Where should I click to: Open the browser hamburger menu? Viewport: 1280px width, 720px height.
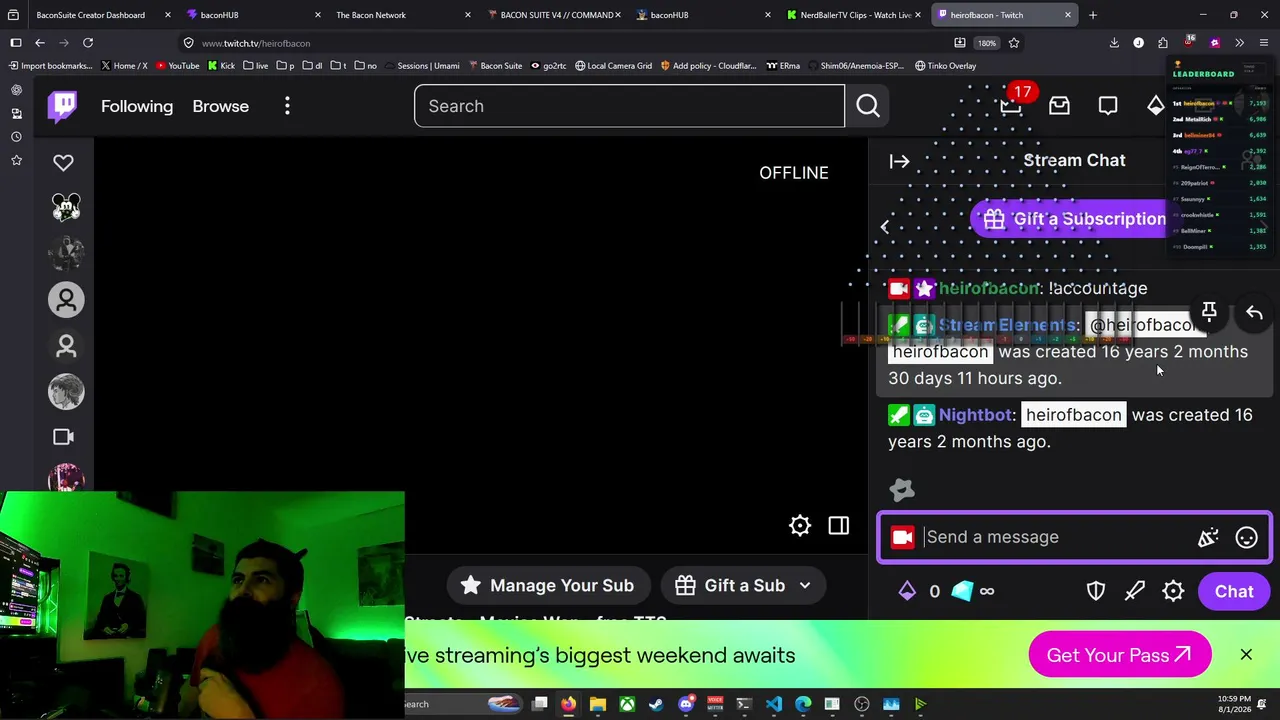(1264, 43)
